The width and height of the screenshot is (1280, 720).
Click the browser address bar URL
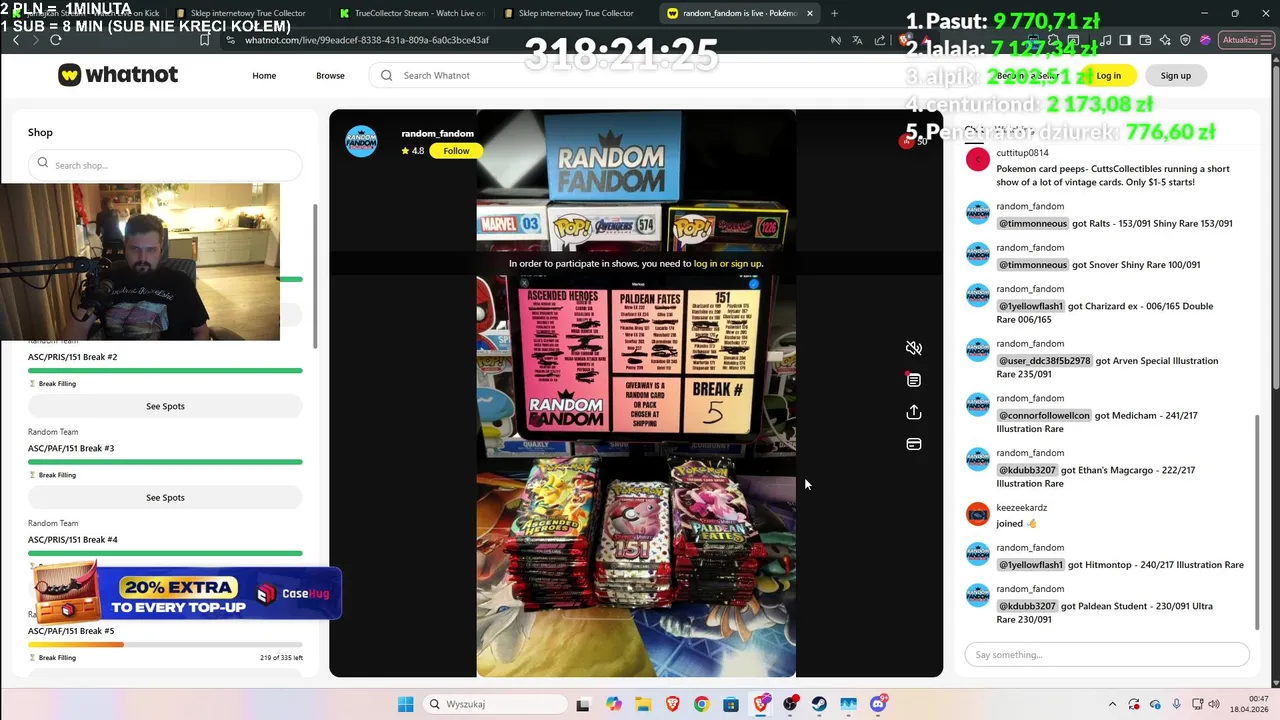[367, 40]
